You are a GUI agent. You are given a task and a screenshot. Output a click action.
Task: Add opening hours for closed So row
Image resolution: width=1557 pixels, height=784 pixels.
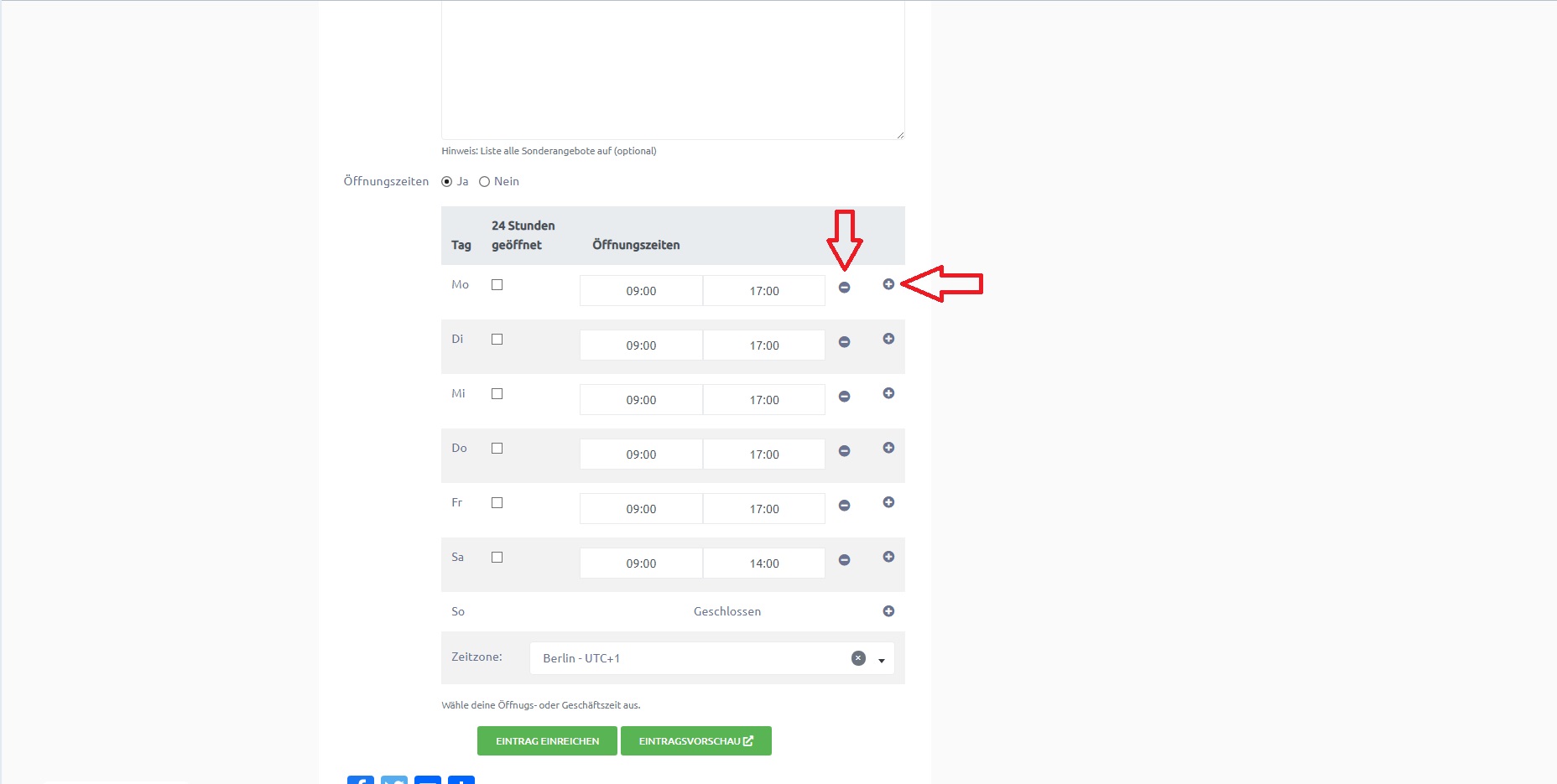[x=888, y=611]
